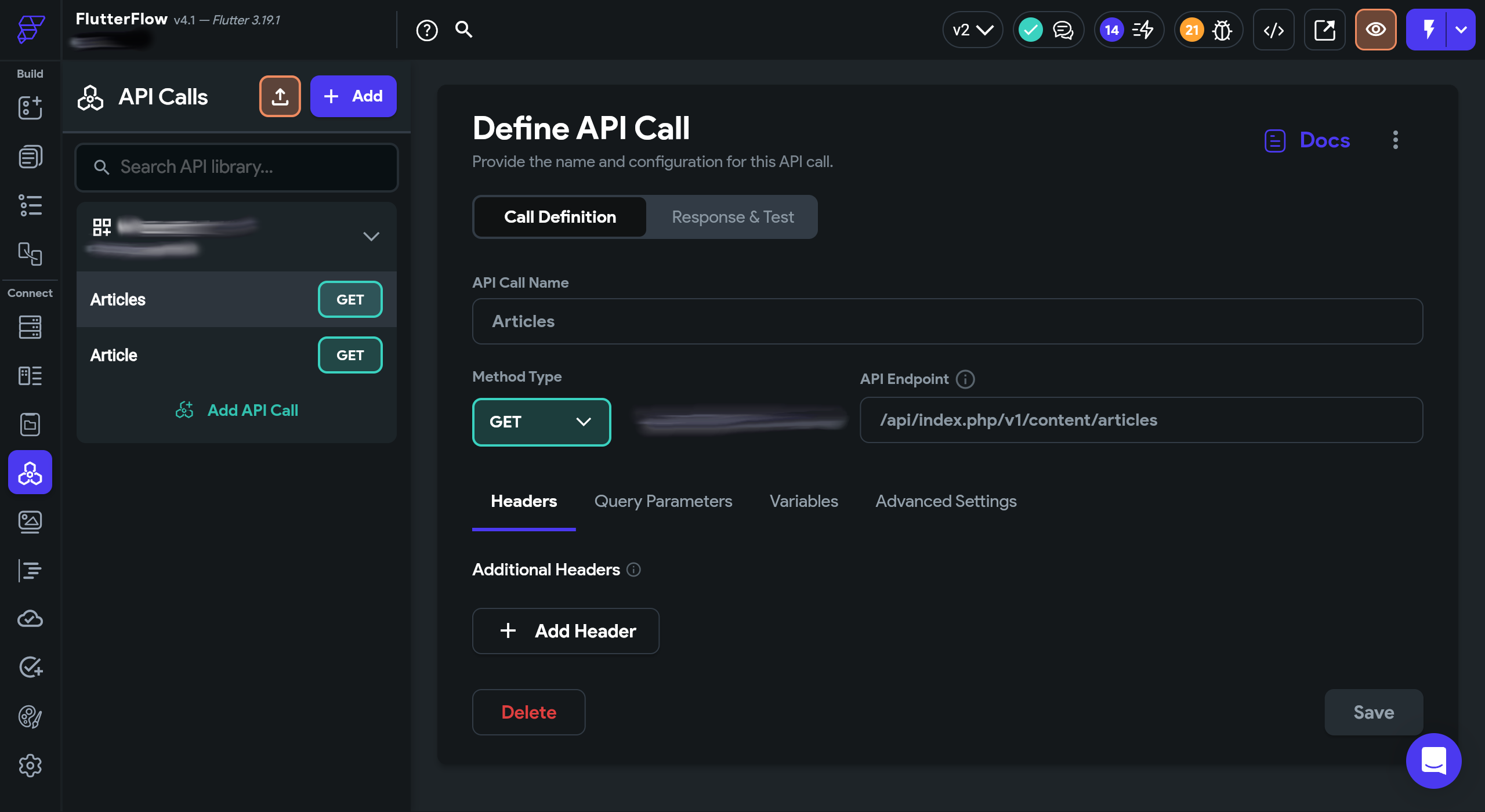Viewport: 1485px width, 812px height.
Task: Click the debug bug icon showing 21 issues
Action: (1222, 30)
